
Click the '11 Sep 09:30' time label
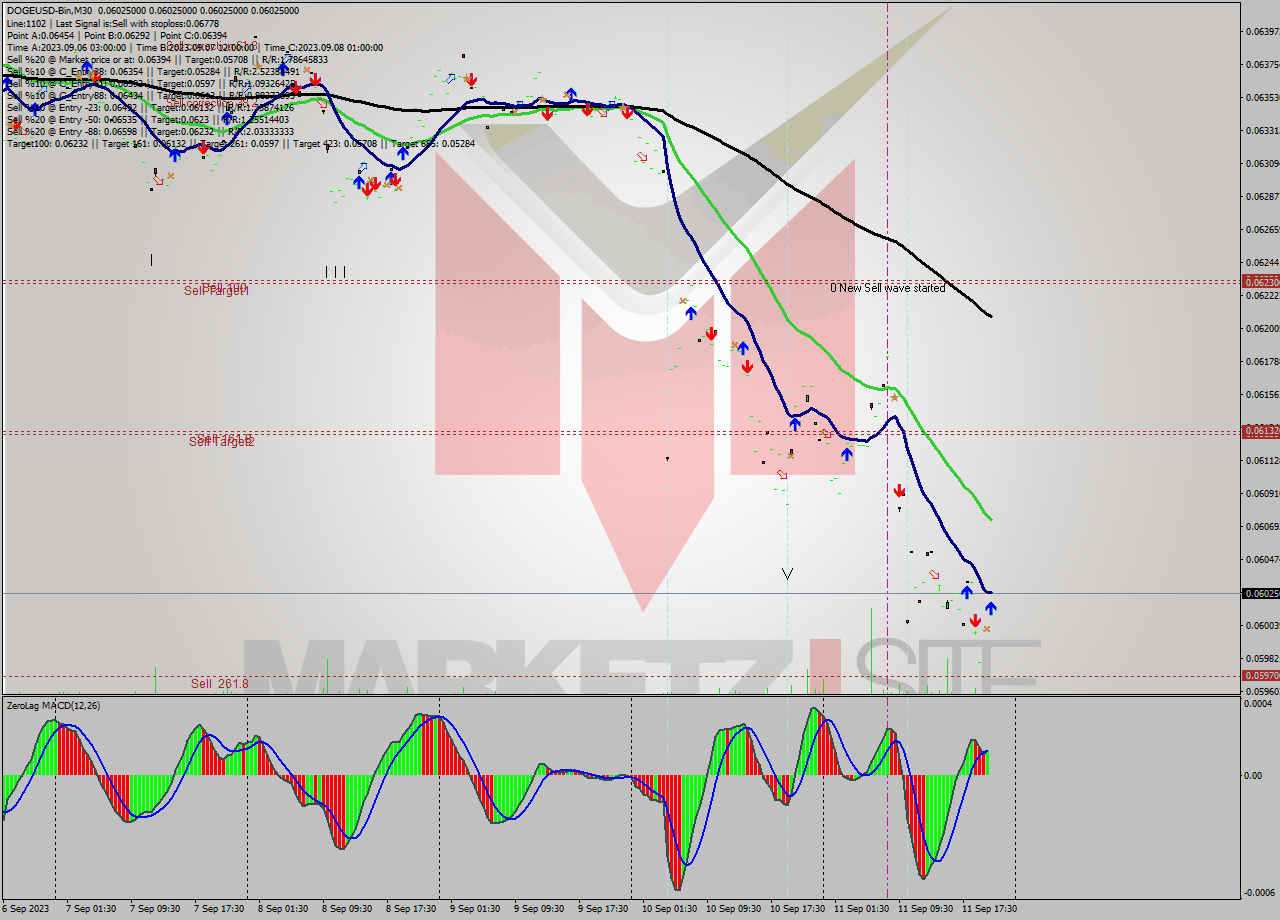coord(925,909)
